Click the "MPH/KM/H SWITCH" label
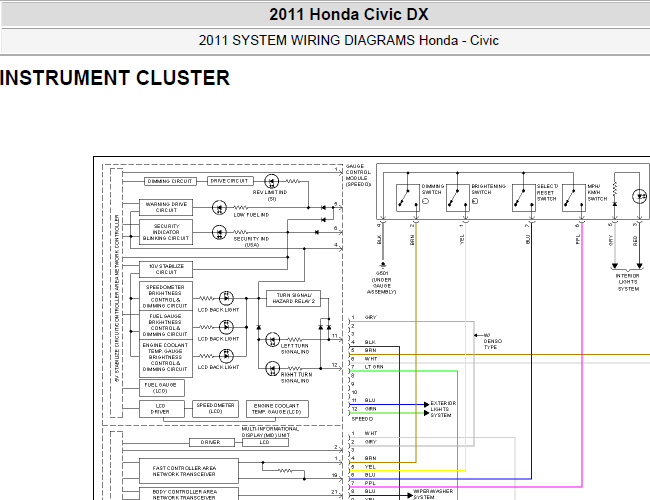 tap(597, 193)
